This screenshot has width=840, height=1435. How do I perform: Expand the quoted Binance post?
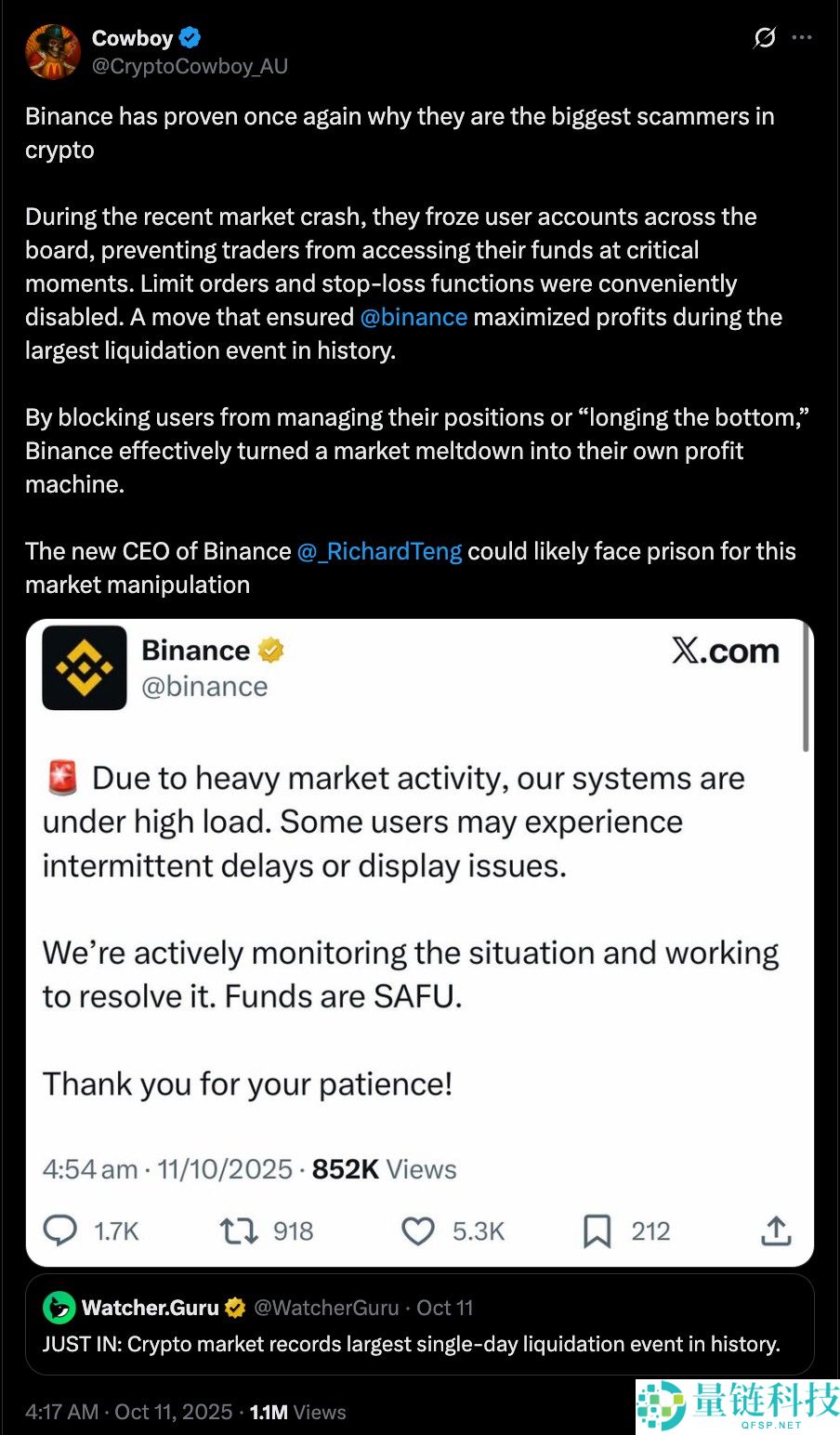point(420,929)
